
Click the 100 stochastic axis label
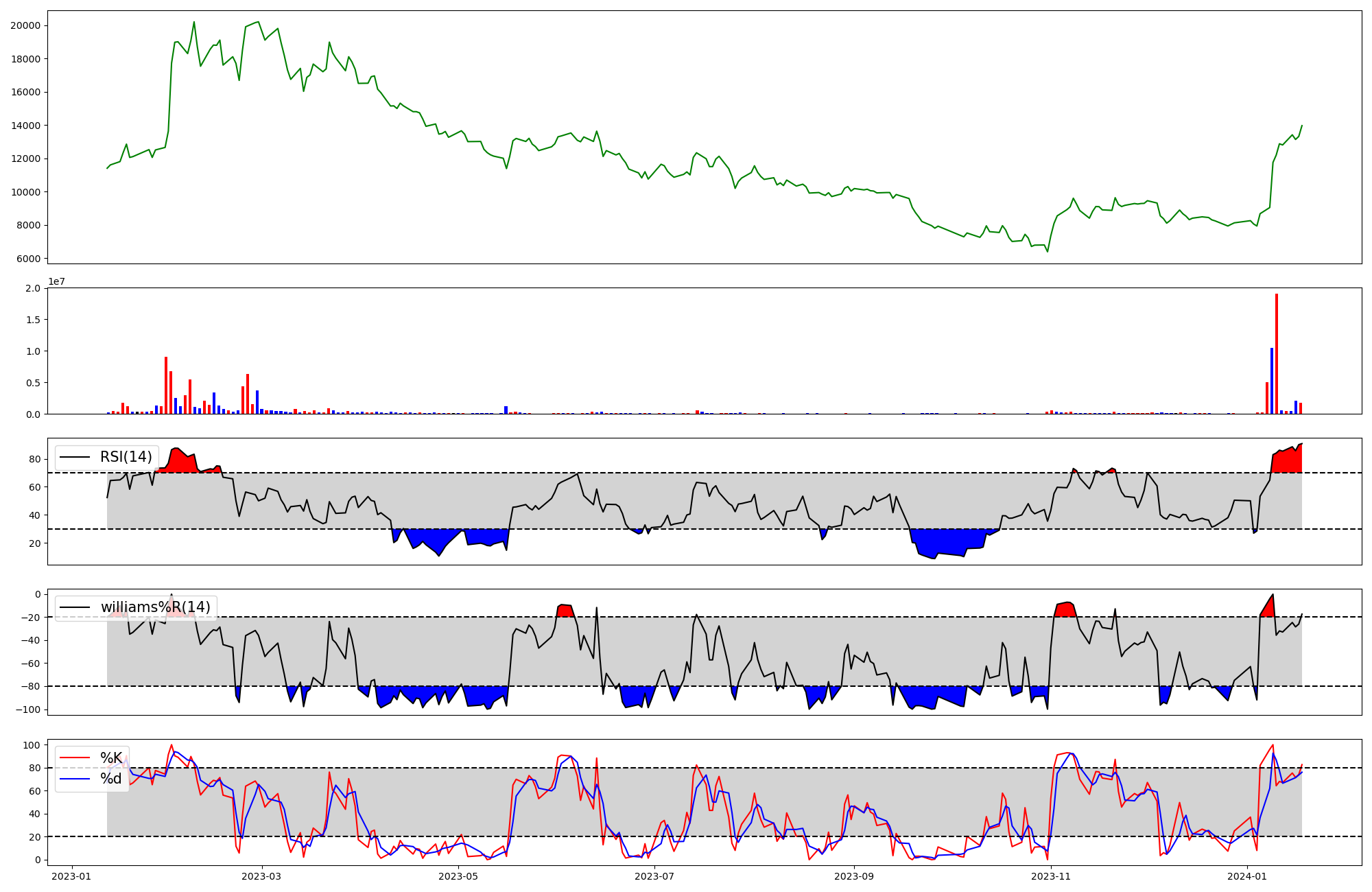[x=32, y=745]
